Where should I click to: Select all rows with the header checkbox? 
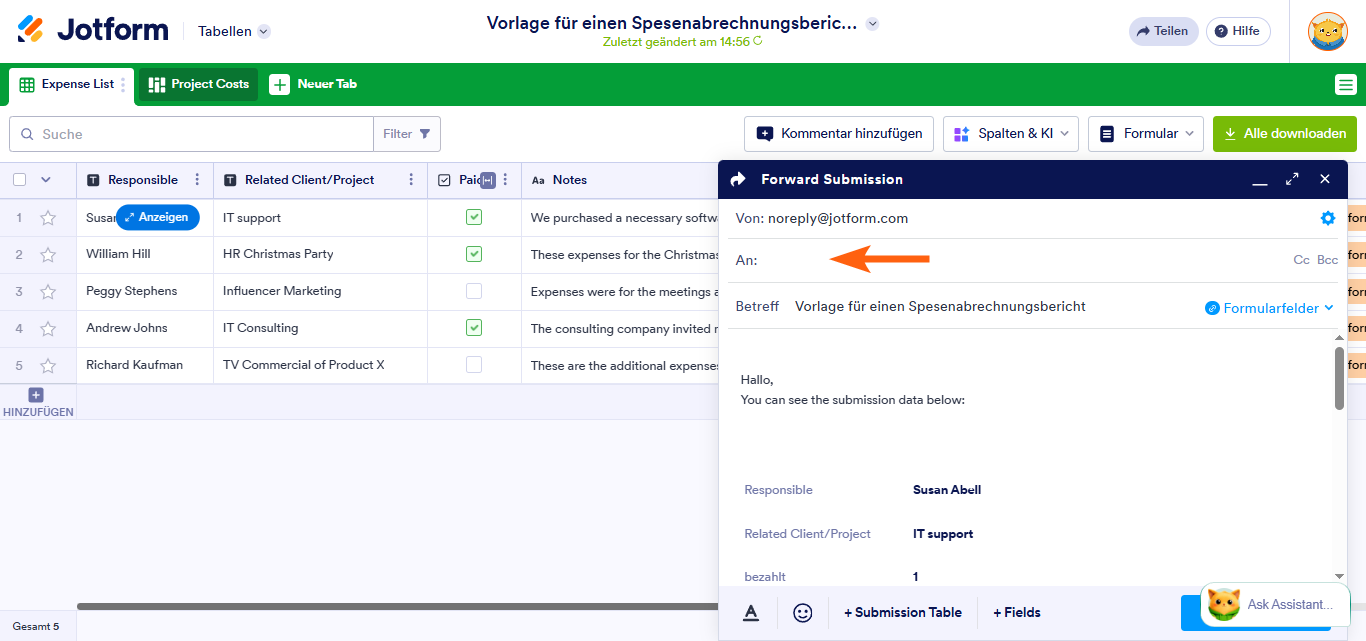18,179
